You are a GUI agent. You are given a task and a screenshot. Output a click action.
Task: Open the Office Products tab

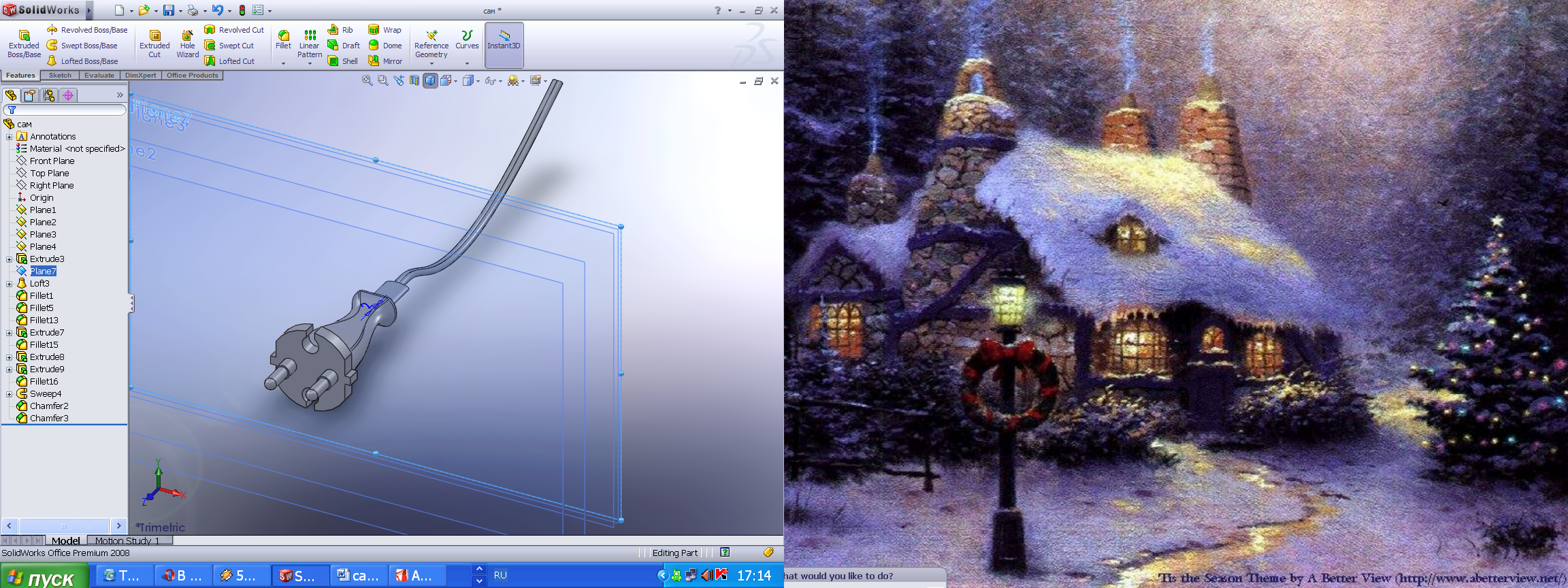coord(192,76)
